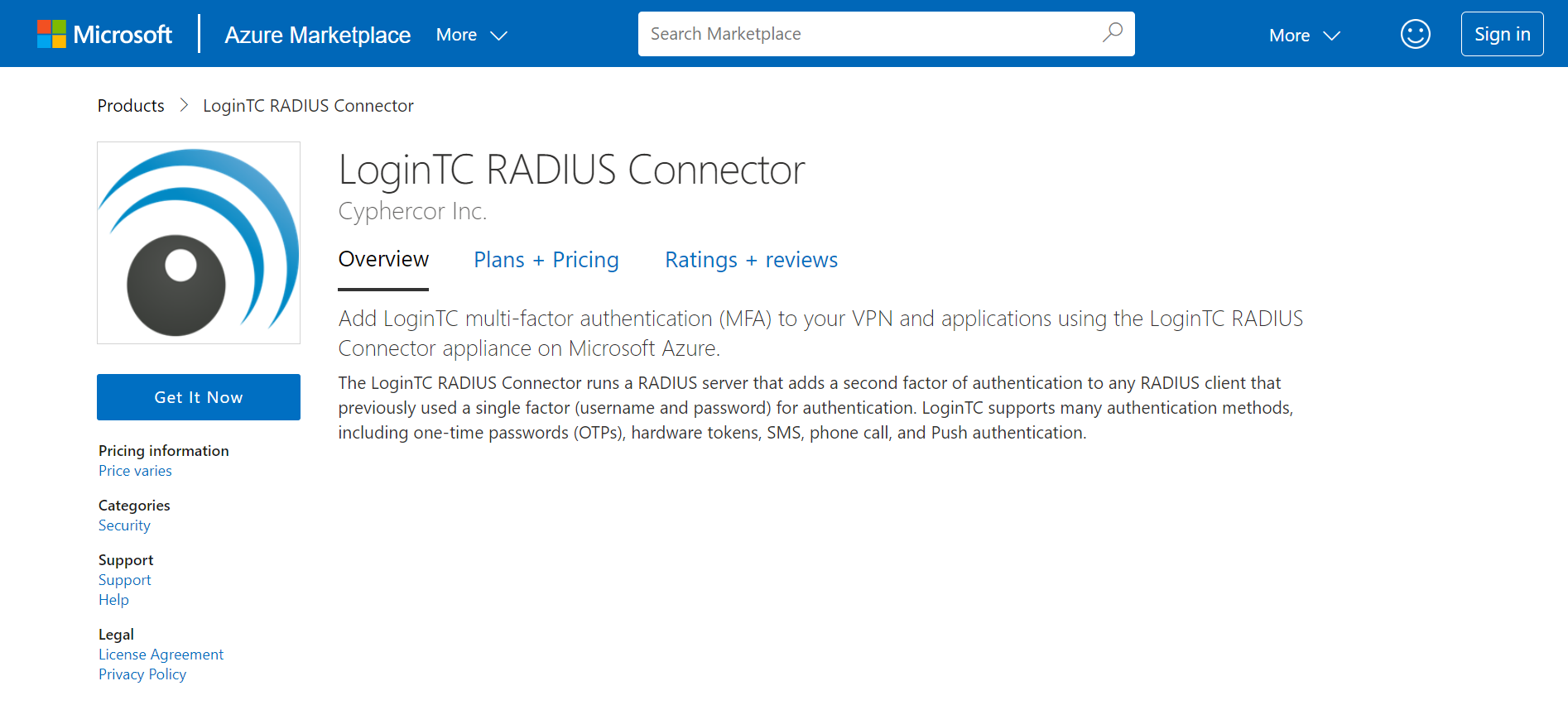This screenshot has width=1568, height=705.
Task: Go to Products breadcrumb link
Action: [131, 106]
